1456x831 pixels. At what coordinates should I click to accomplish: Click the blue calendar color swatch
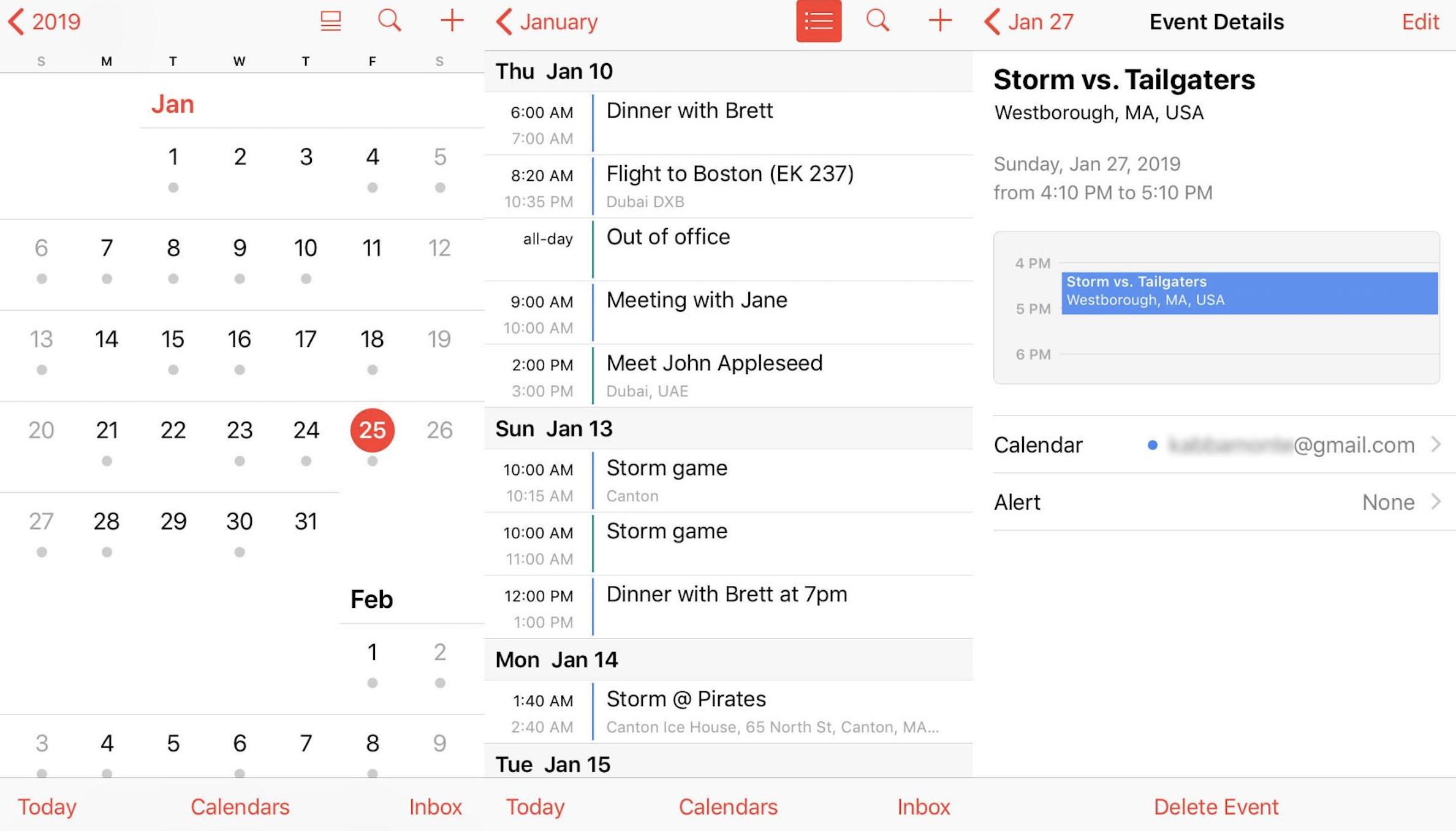click(x=1151, y=445)
